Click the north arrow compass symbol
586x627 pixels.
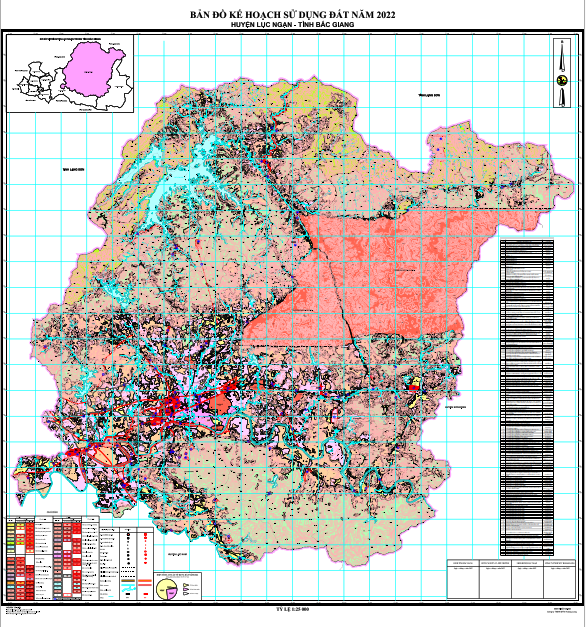click(562, 73)
